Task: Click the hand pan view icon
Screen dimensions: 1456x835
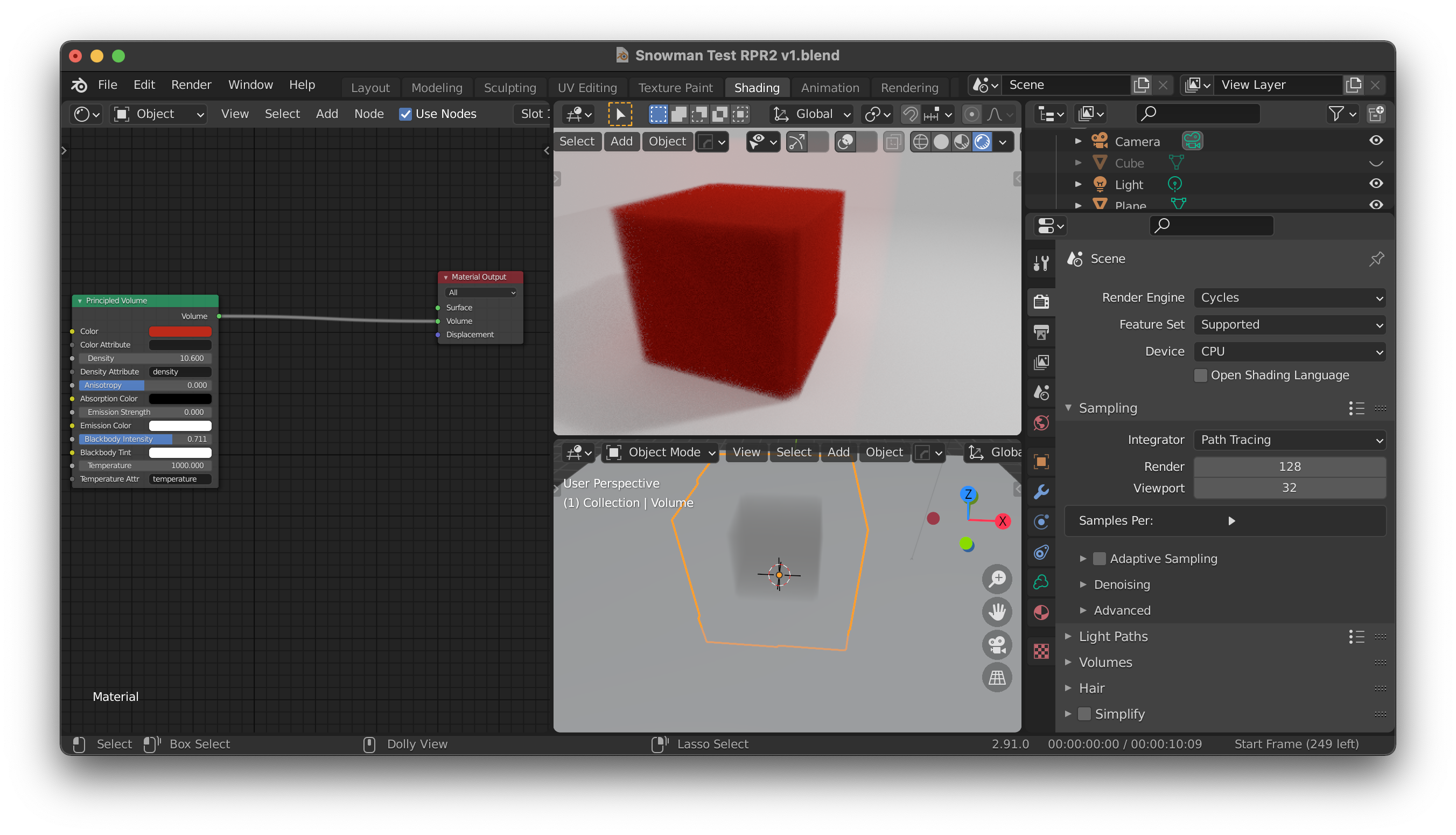Action: click(x=997, y=612)
